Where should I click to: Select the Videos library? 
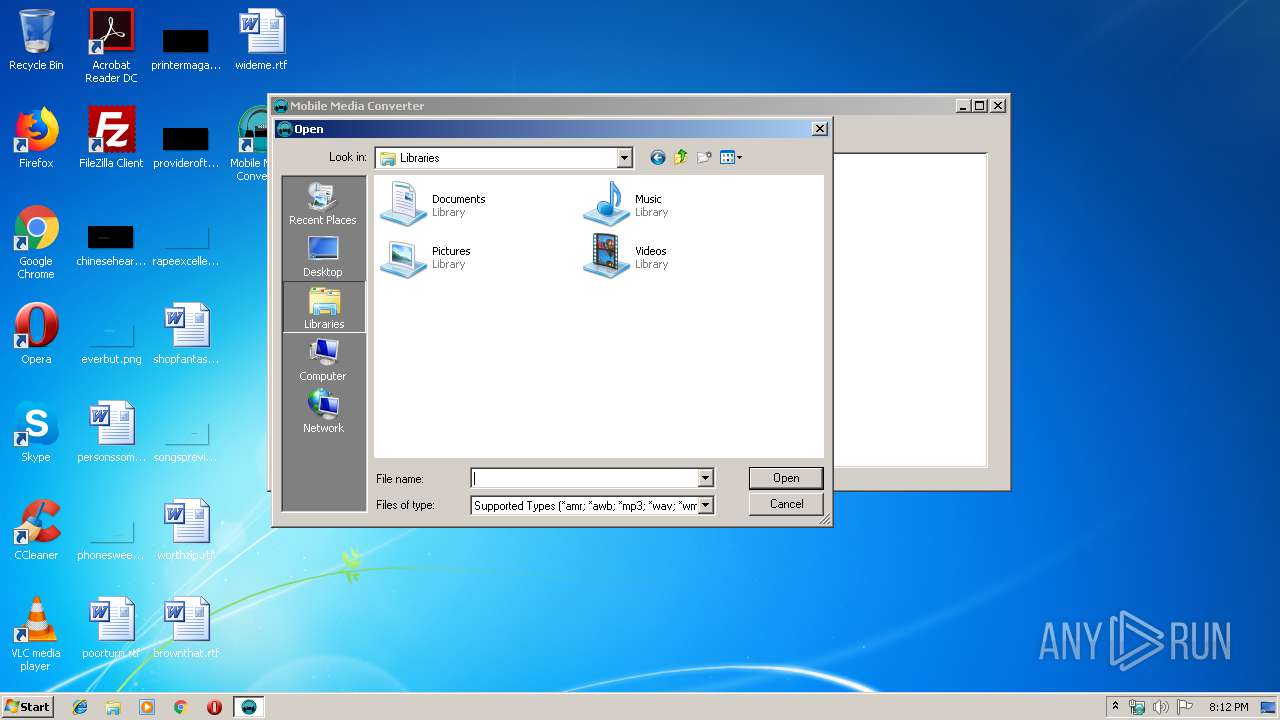(x=626, y=256)
